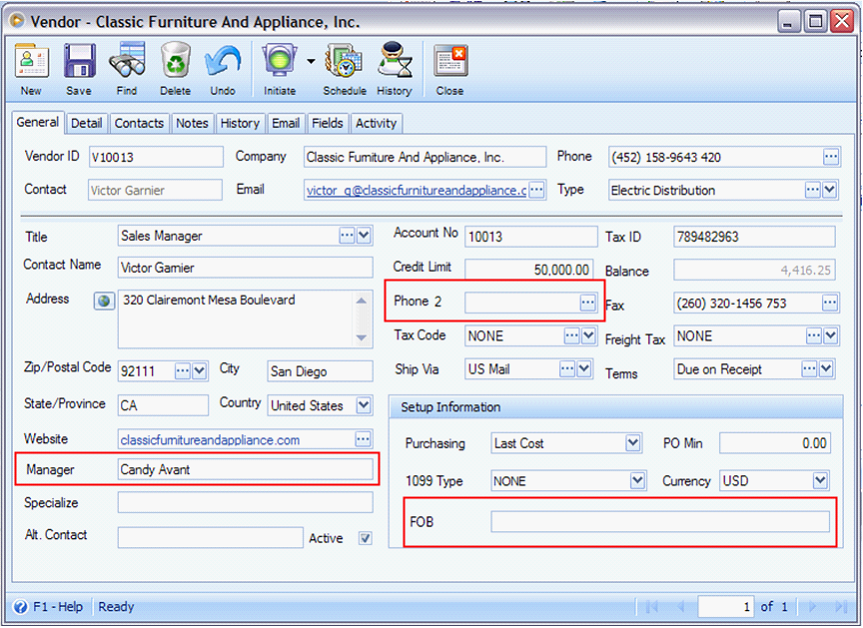Viewport: 863px width, 628px height.
Task: Click ellipsis button next to Email field
Action: 536,190
